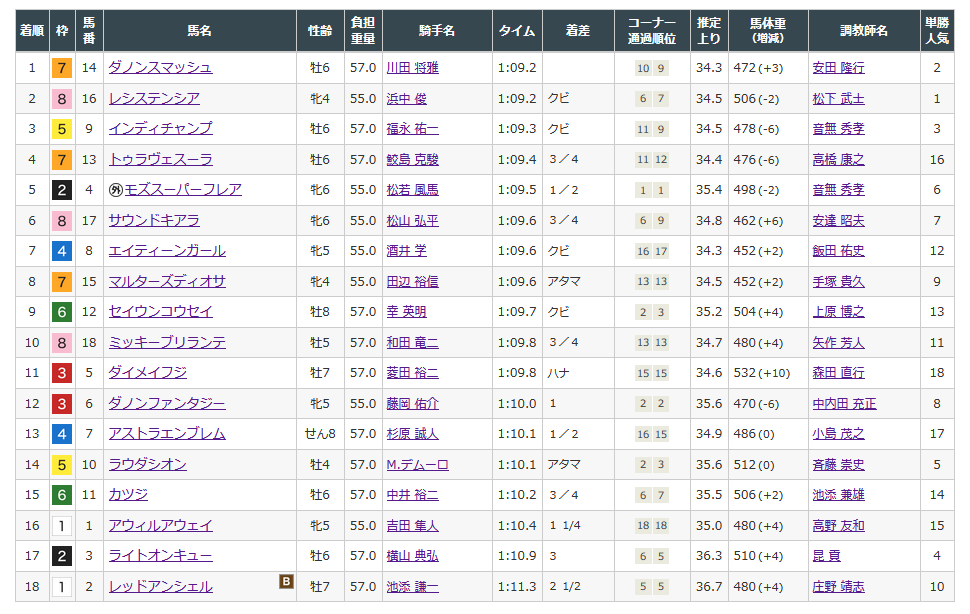Open horse link ミッキーブリランテ
Viewport: 970px width, 614px height.
click(167, 343)
